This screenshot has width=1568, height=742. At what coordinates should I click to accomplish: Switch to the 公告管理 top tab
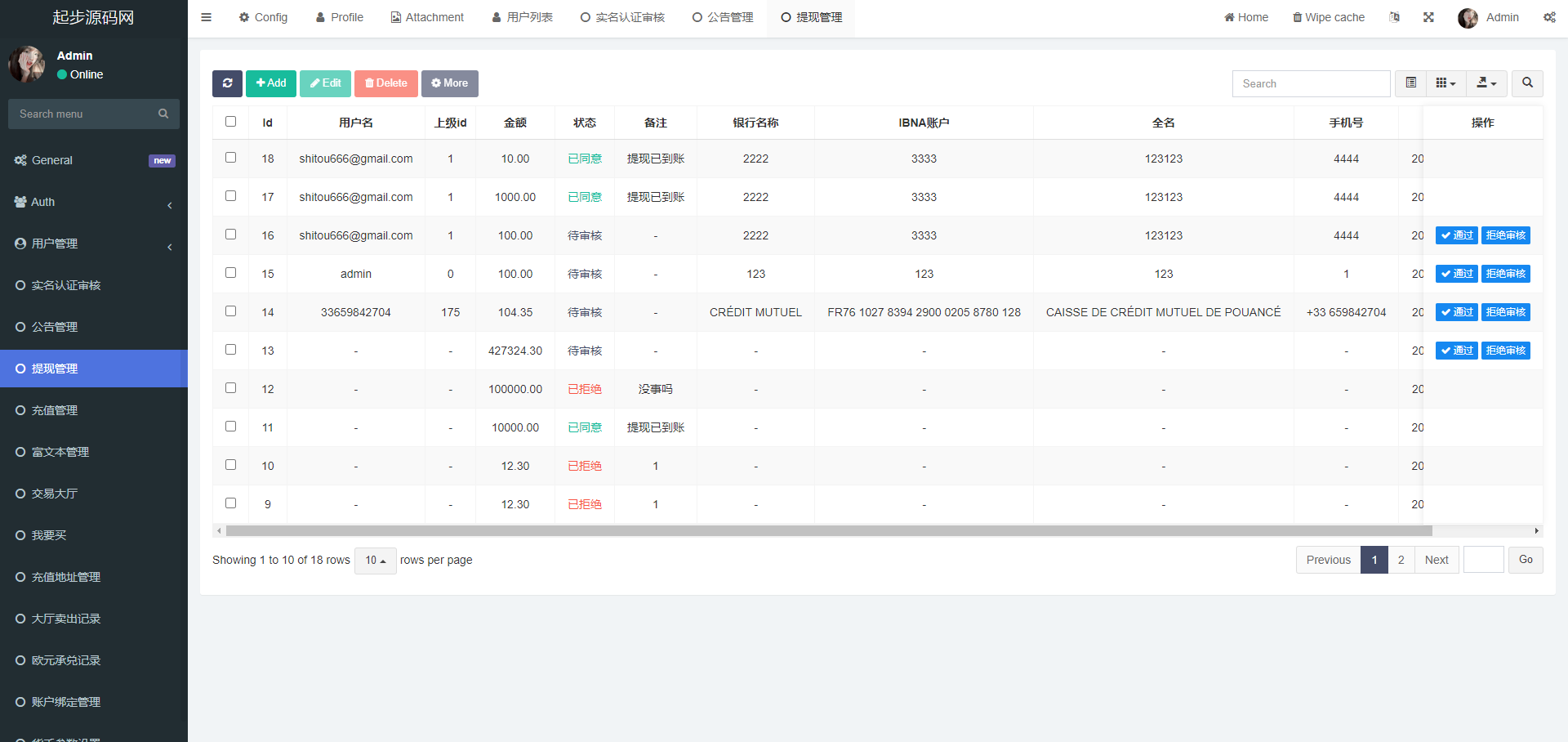723,17
